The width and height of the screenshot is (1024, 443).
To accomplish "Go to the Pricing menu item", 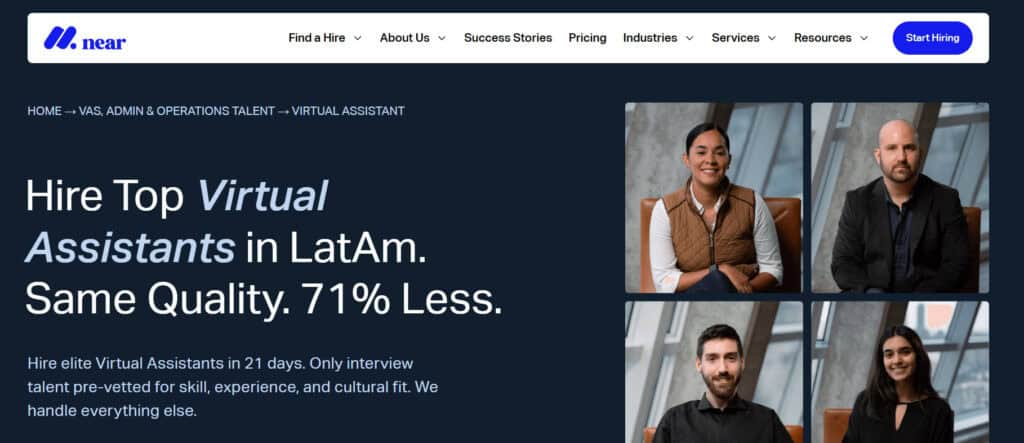I will click(587, 38).
